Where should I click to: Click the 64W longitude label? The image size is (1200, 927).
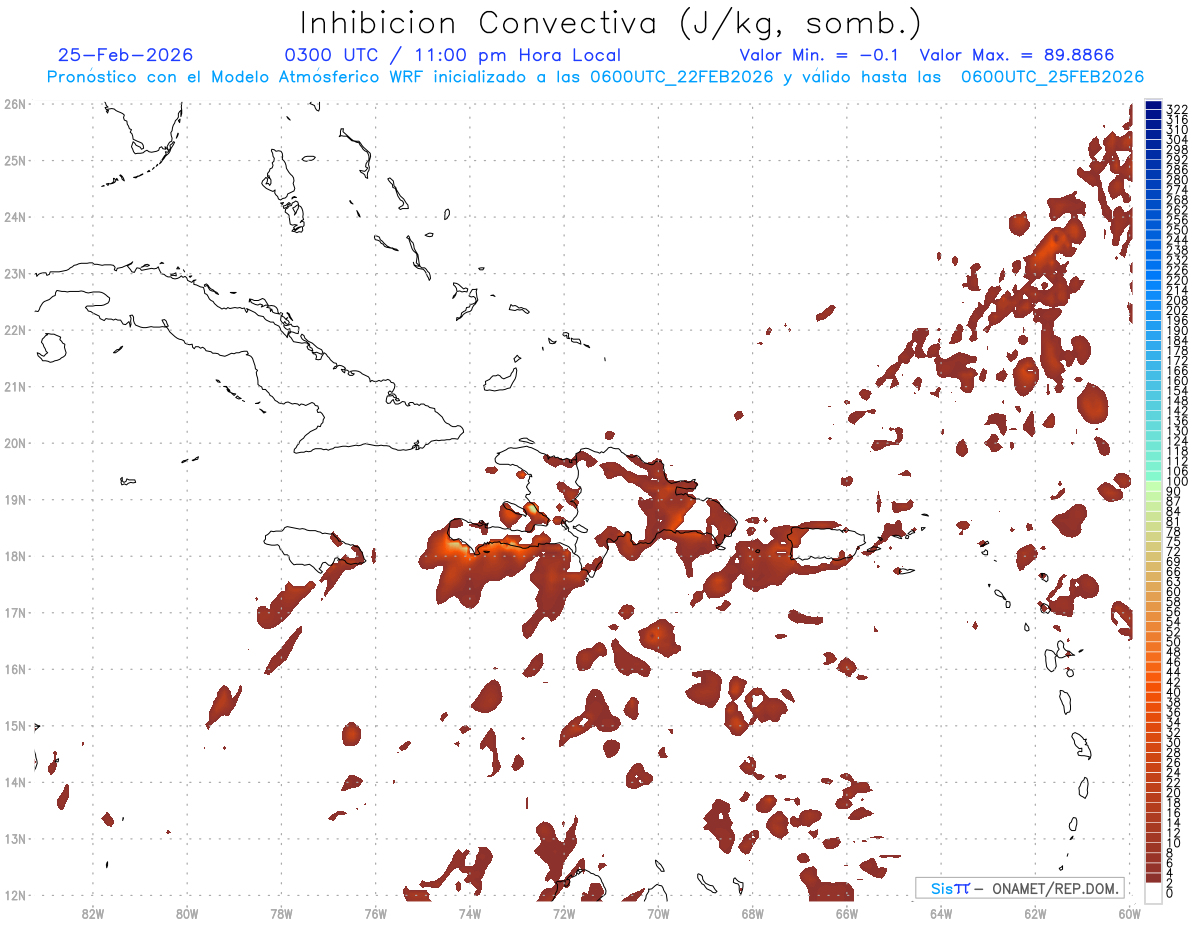pos(941,912)
